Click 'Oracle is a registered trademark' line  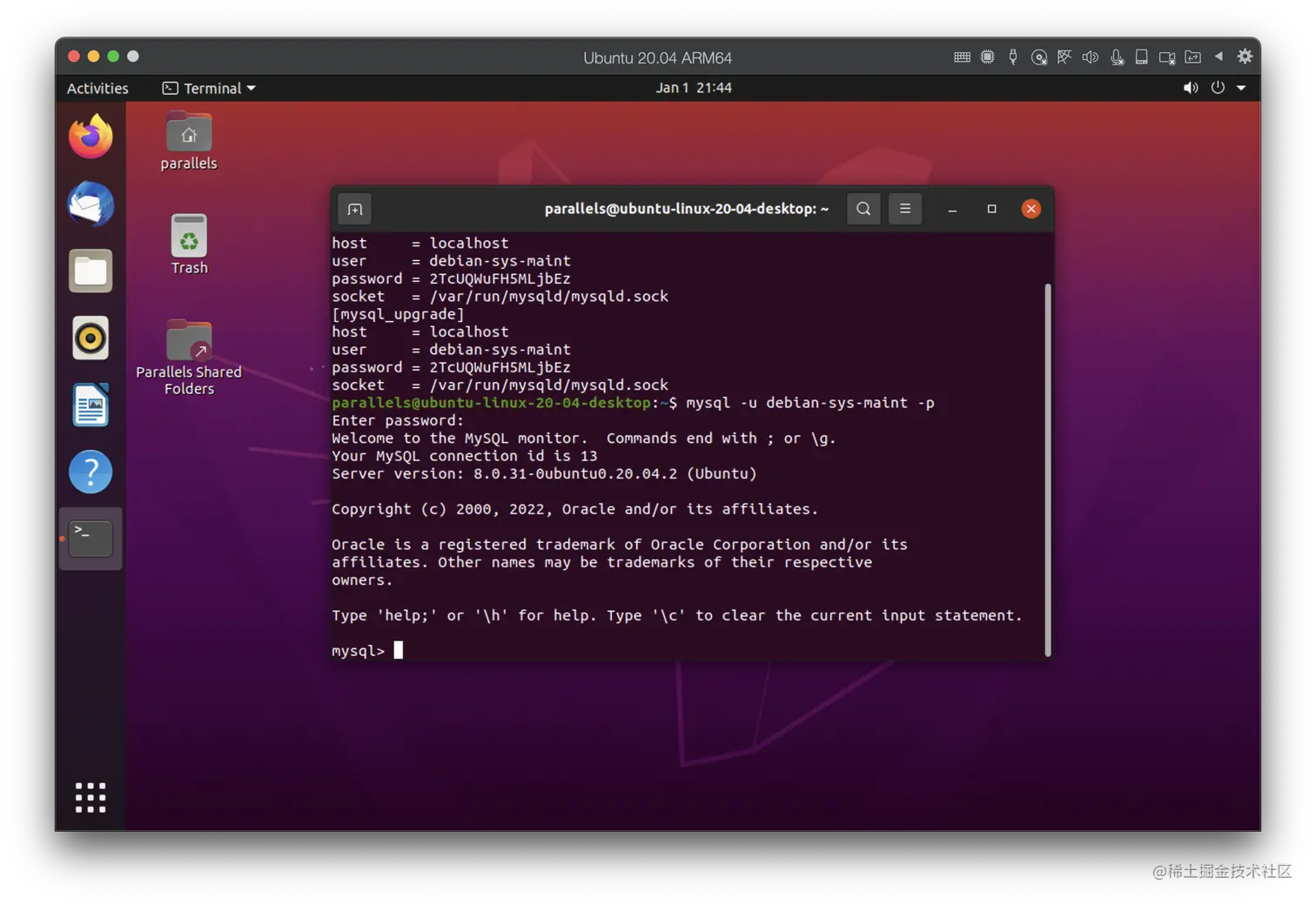coord(620,545)
